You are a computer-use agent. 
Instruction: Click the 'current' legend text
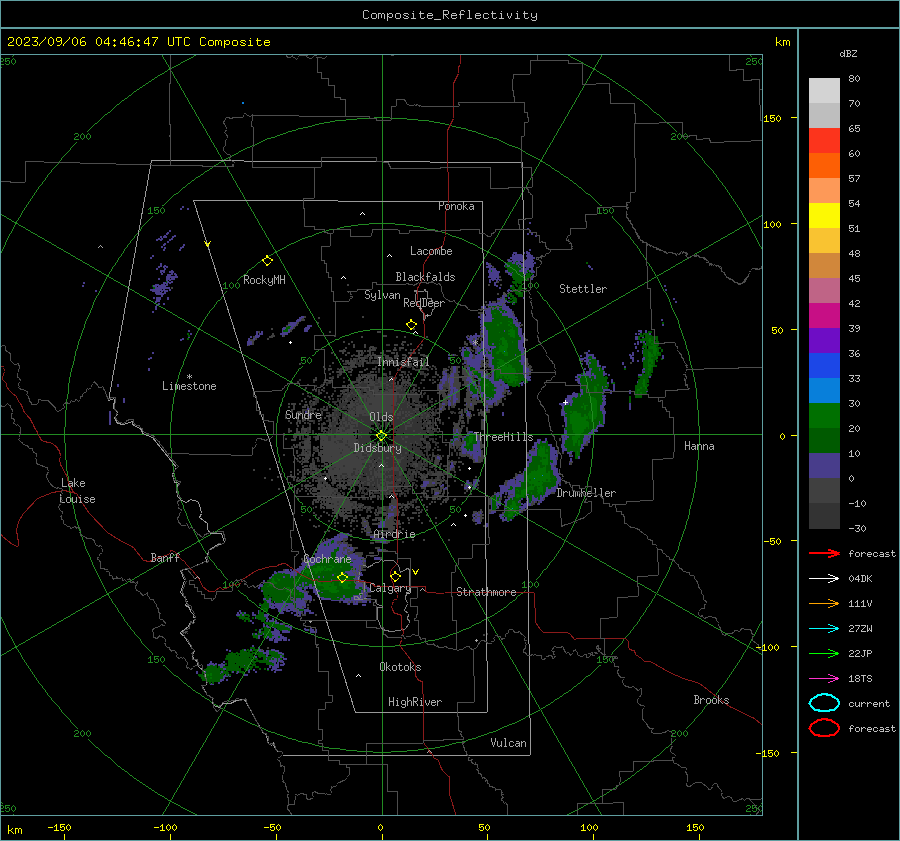(x=868, y=703)
